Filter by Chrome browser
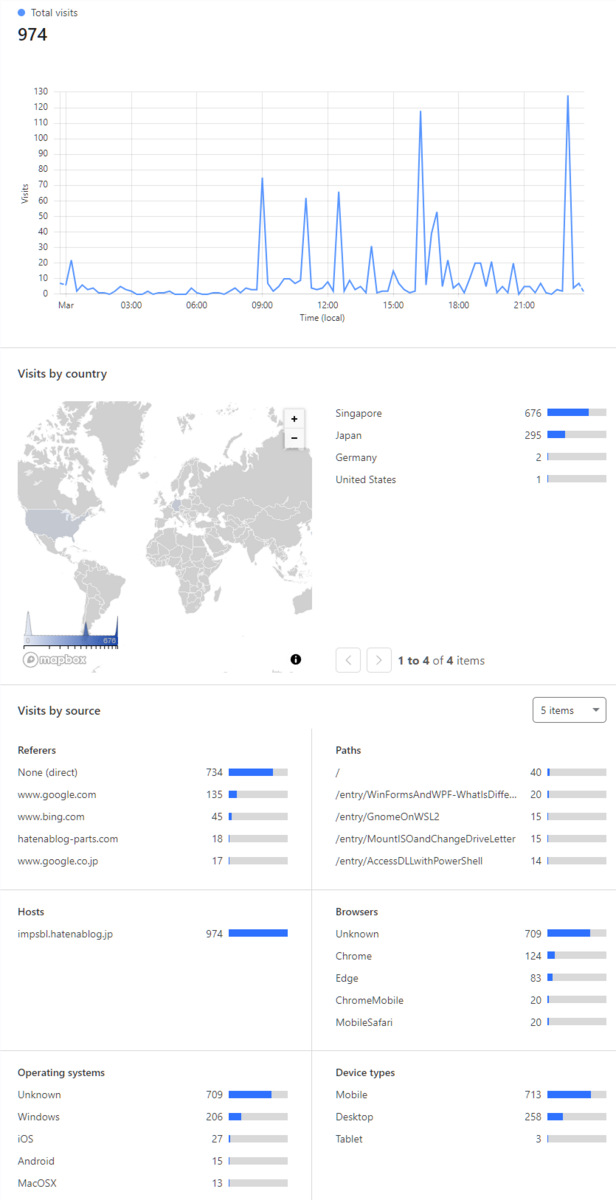Image resolution: width=616 pixels, height=1200 pixels. (x=471, y=956)
